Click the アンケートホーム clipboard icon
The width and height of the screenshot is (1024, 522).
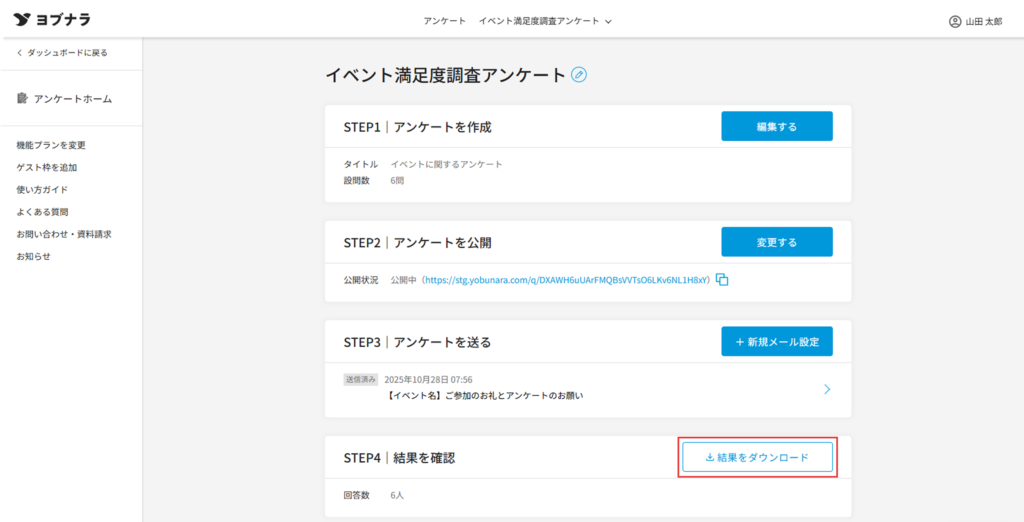coord(22,98)
